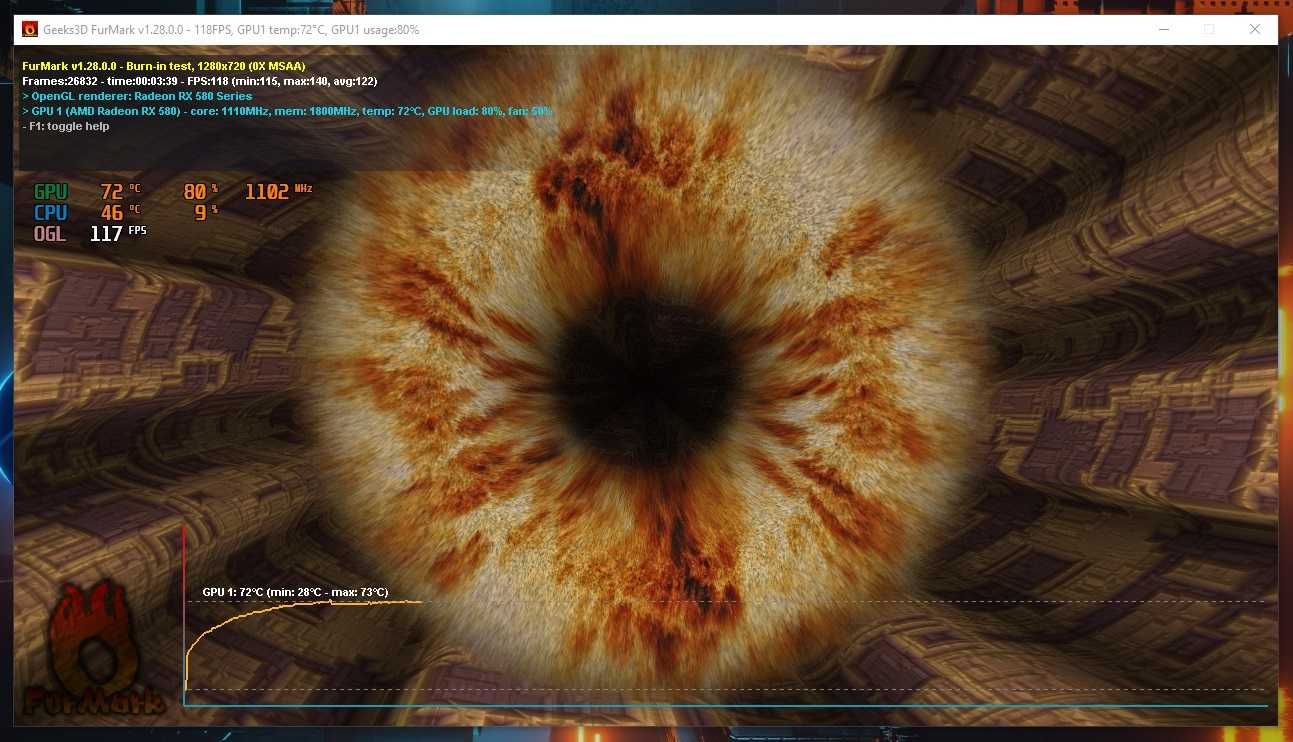The height and width of the screenshot is (742, 1293).
Task: Click the 'F1: toggle help' hint
Action: (66, 126)
